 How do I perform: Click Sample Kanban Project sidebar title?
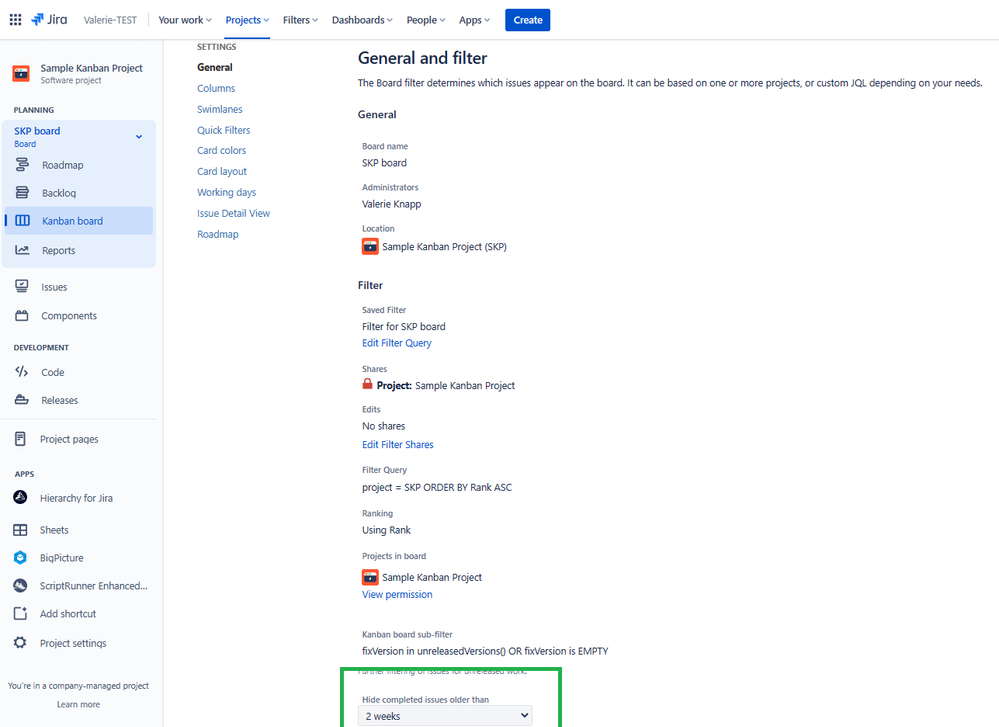(x=92, y=68)
